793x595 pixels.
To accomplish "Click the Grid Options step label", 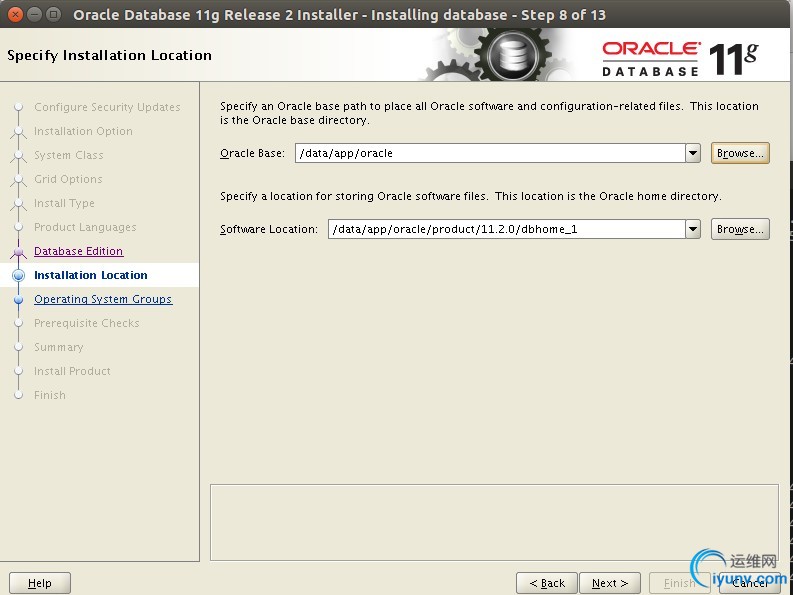I will point(68,179).
